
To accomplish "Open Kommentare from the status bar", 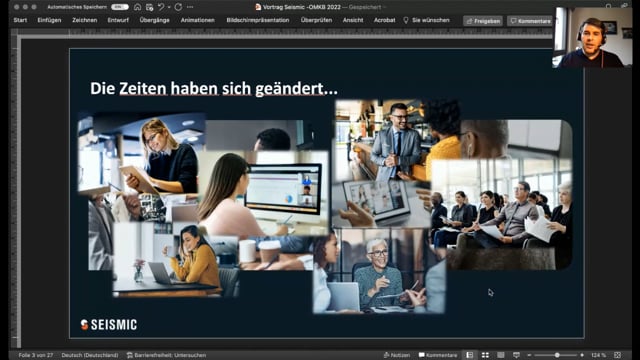I will pyautogui.click(x=438, y=355).
